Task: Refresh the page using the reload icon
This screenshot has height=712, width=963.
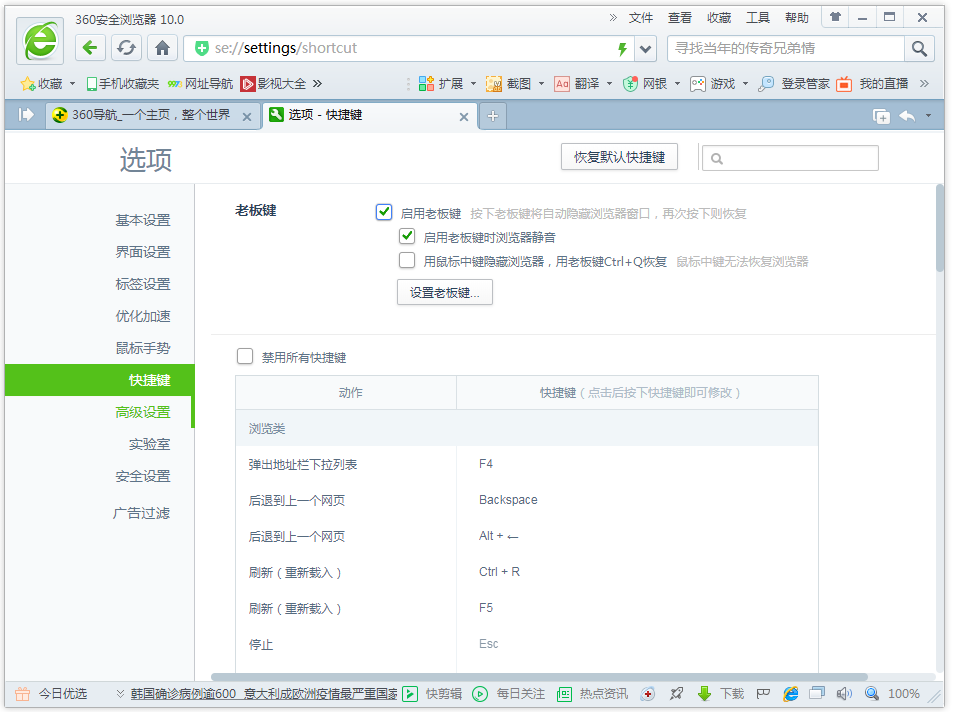Action: click(x=126, y=48)
